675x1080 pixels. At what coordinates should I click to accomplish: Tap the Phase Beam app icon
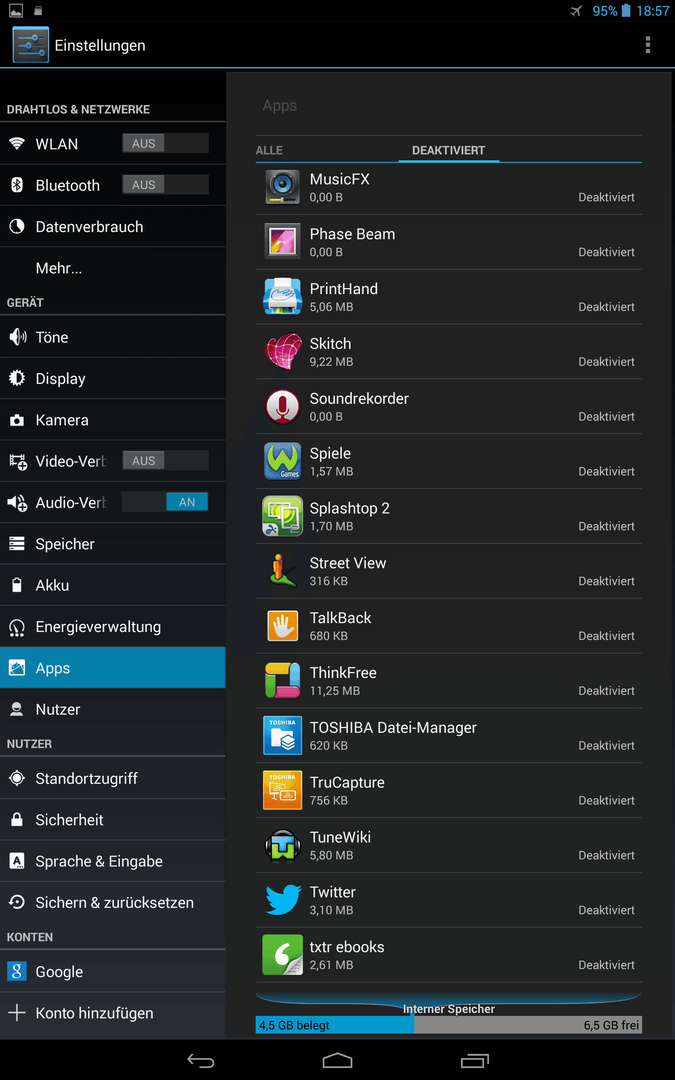click(x=282, y=242)
